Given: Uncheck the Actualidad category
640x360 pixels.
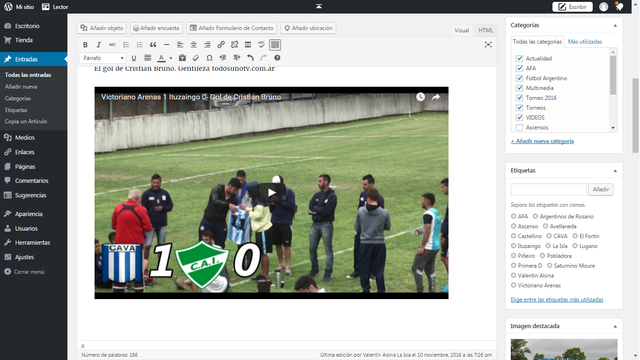Looking at the screenshot, I should pos(519,58).
